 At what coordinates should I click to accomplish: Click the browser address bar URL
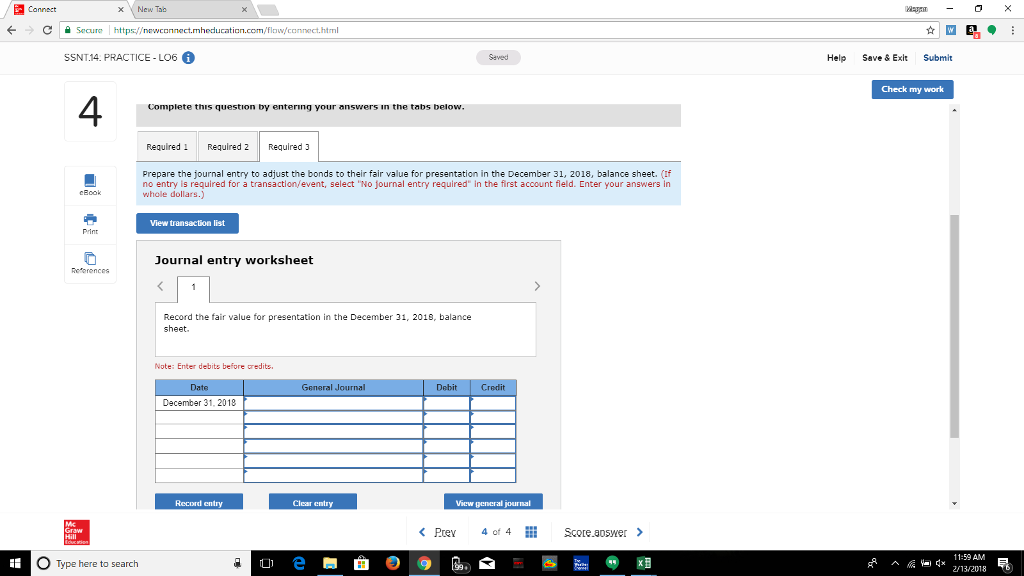(226, 30)
